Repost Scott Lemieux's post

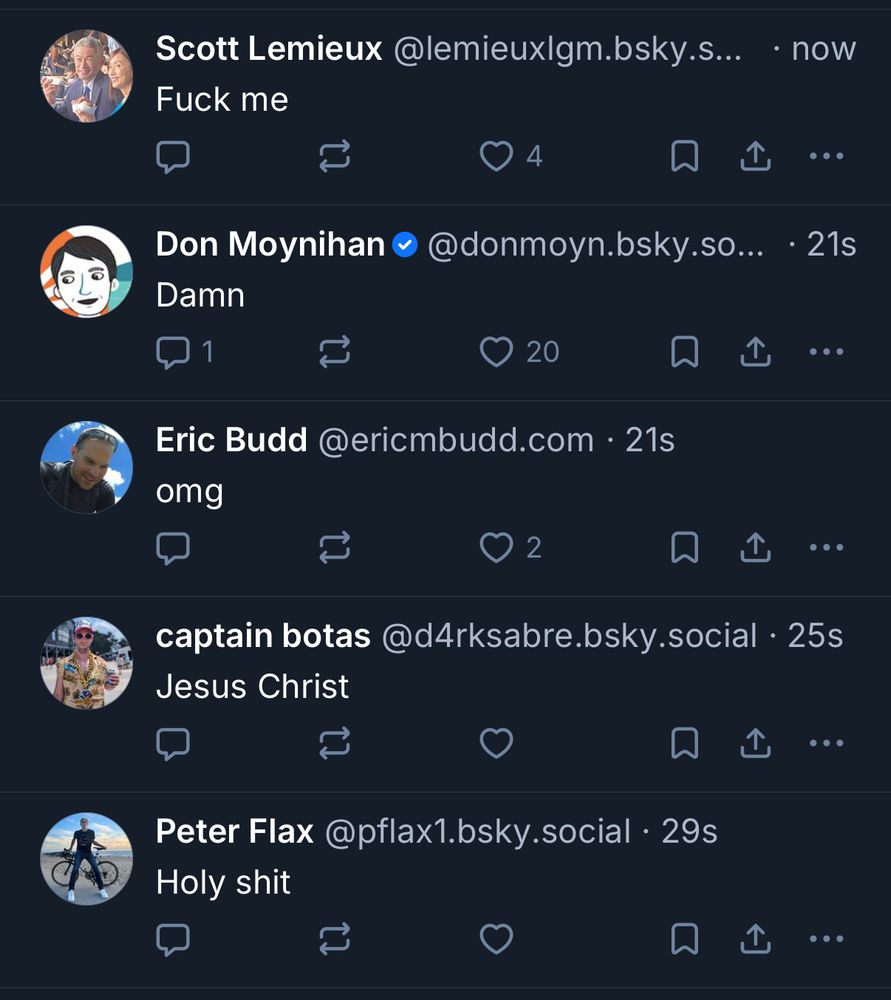click(x=335, y=156)
